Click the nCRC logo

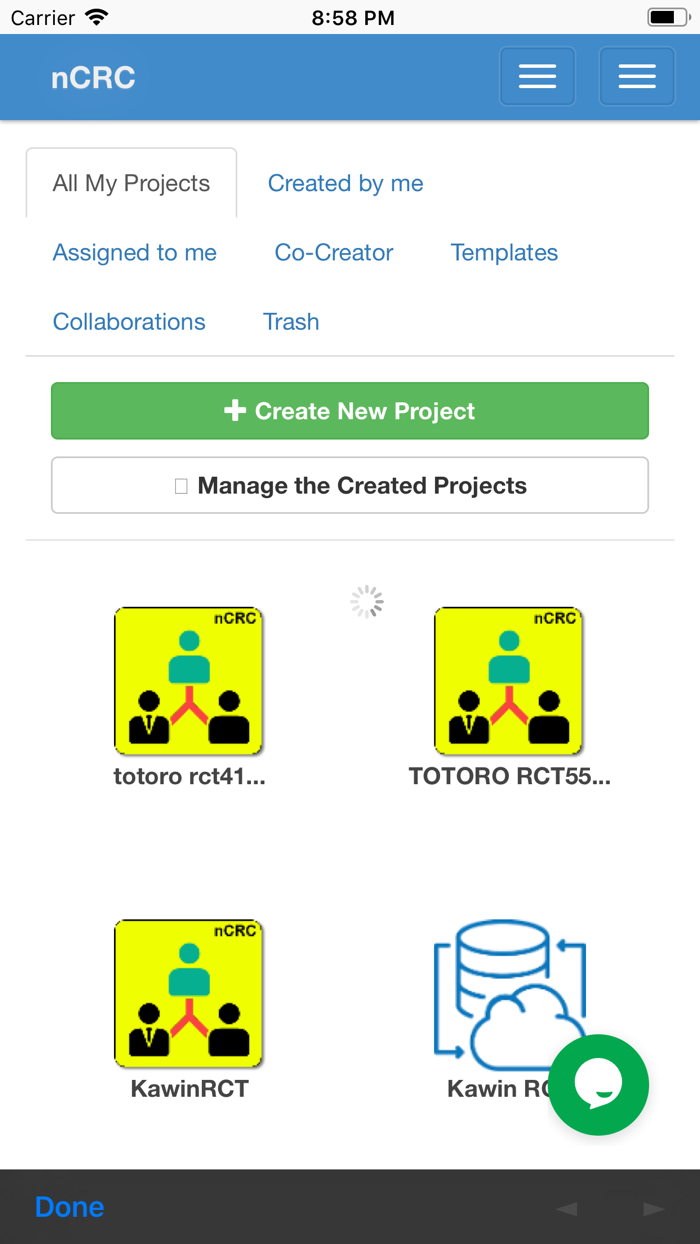93,76
